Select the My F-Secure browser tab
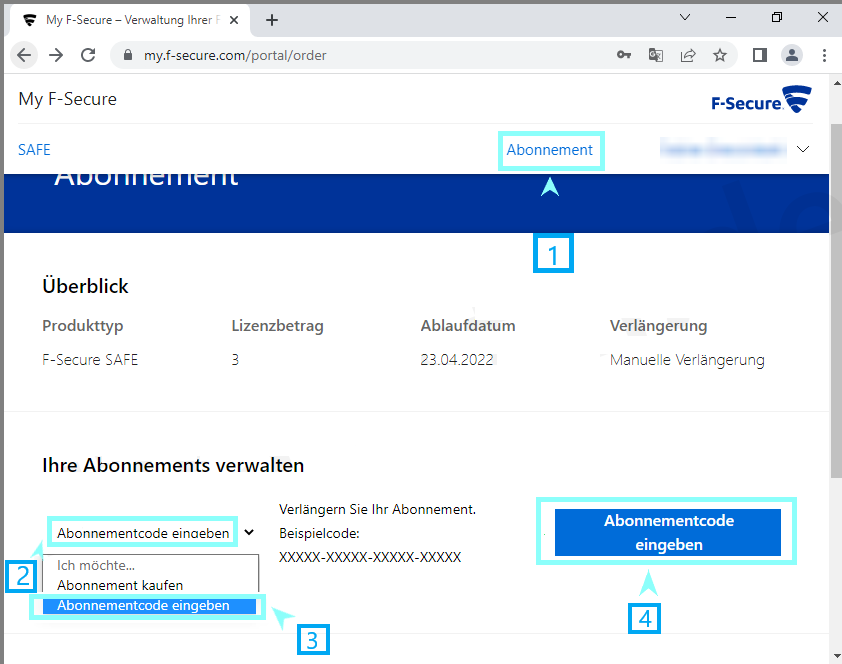Screen dimensions: 842x664 130,20
